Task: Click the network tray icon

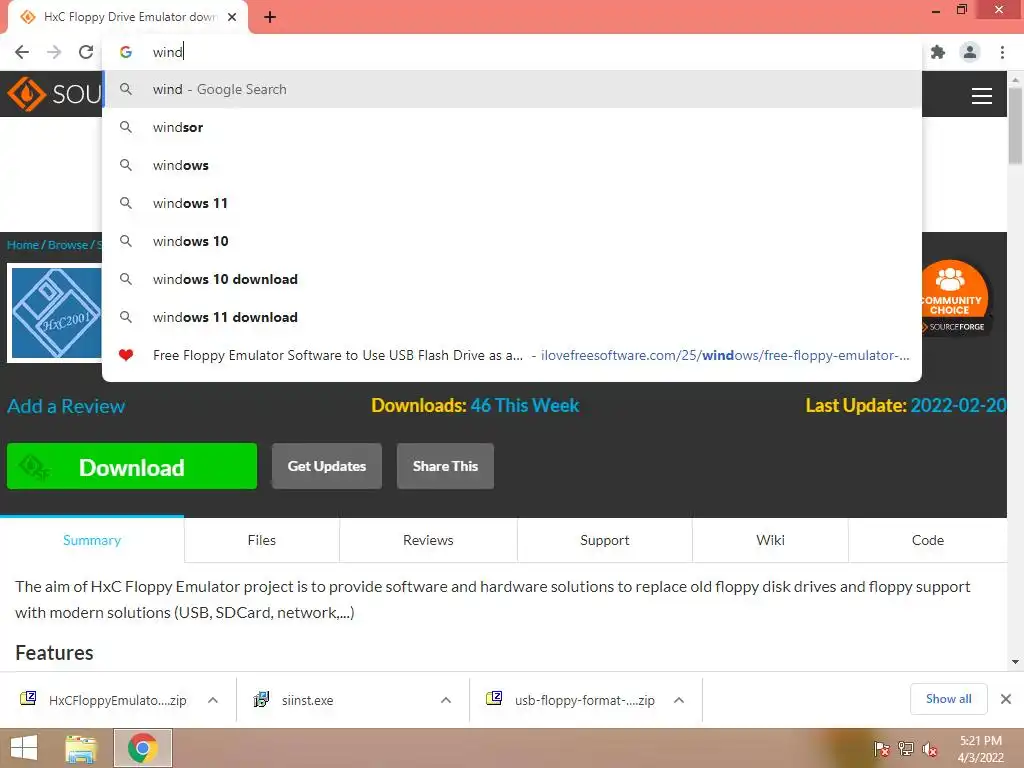Action: (x=906, y=749)
